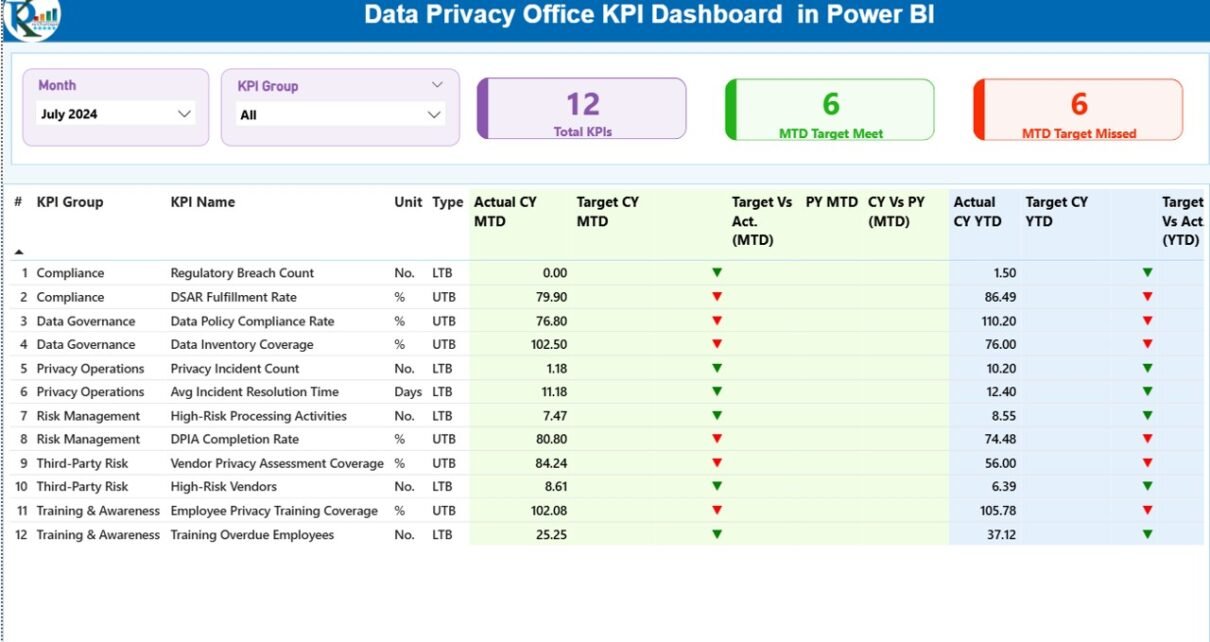Expand the chevron beside the KPI Group slicer title
The image size is (1210, 642).
click(437, 86)
